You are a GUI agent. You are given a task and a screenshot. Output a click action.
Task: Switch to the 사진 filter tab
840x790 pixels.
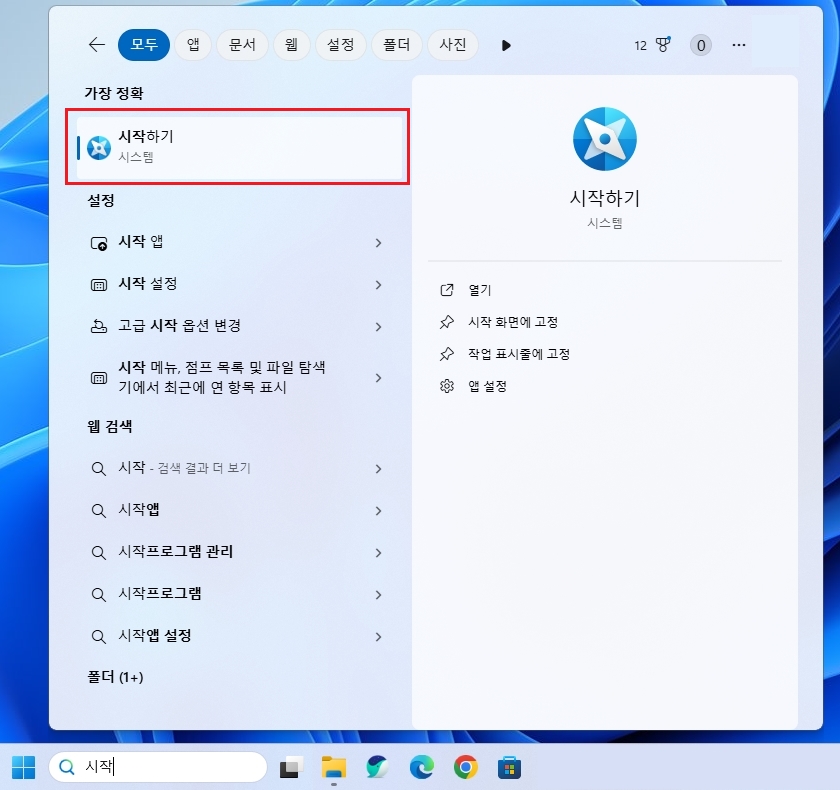click(453, 45)
